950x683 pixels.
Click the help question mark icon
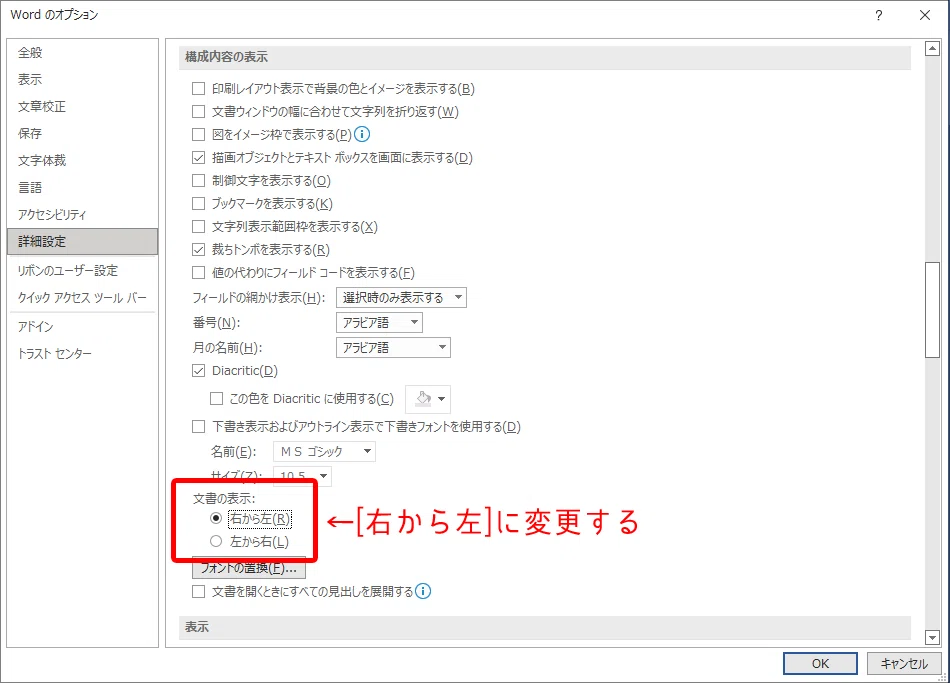(879, 15)
